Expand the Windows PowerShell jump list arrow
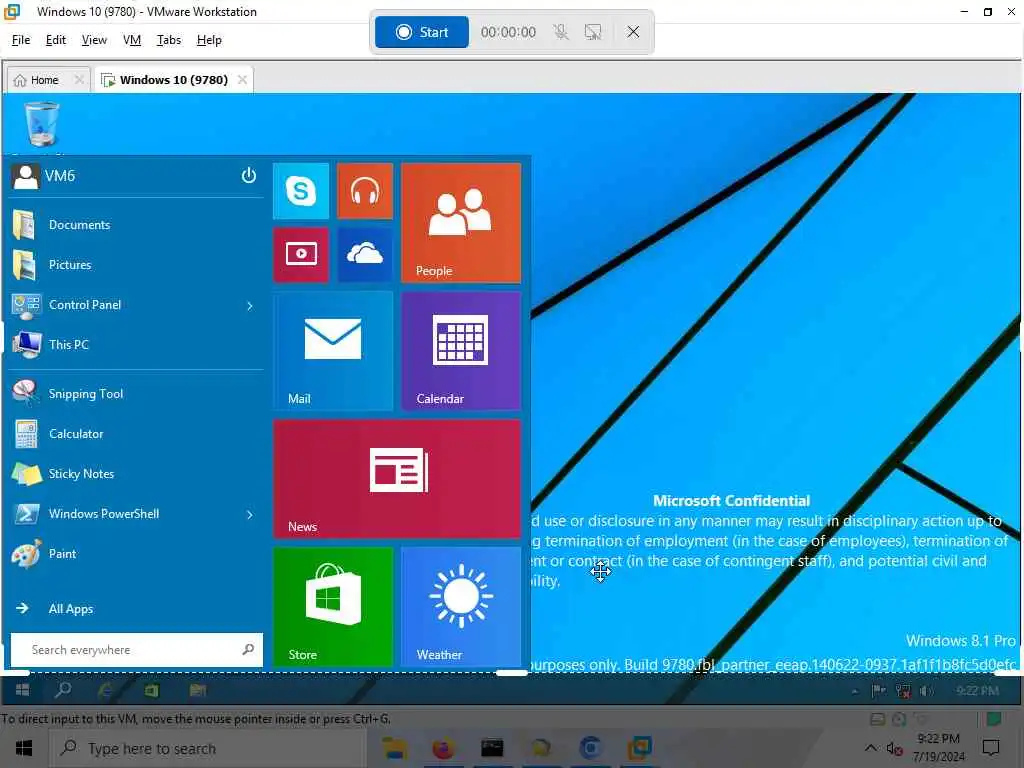Viewport: 1024px width, 768px height. (249, 515)
